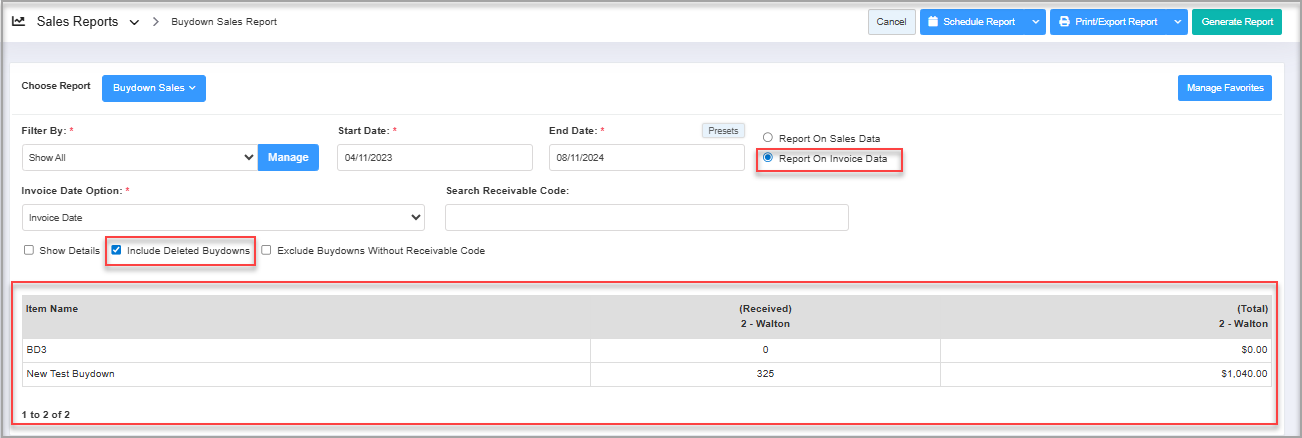
Task: Click the breadcrumb arrow before Buydown Sales Report
Action: tap(157, 22)
